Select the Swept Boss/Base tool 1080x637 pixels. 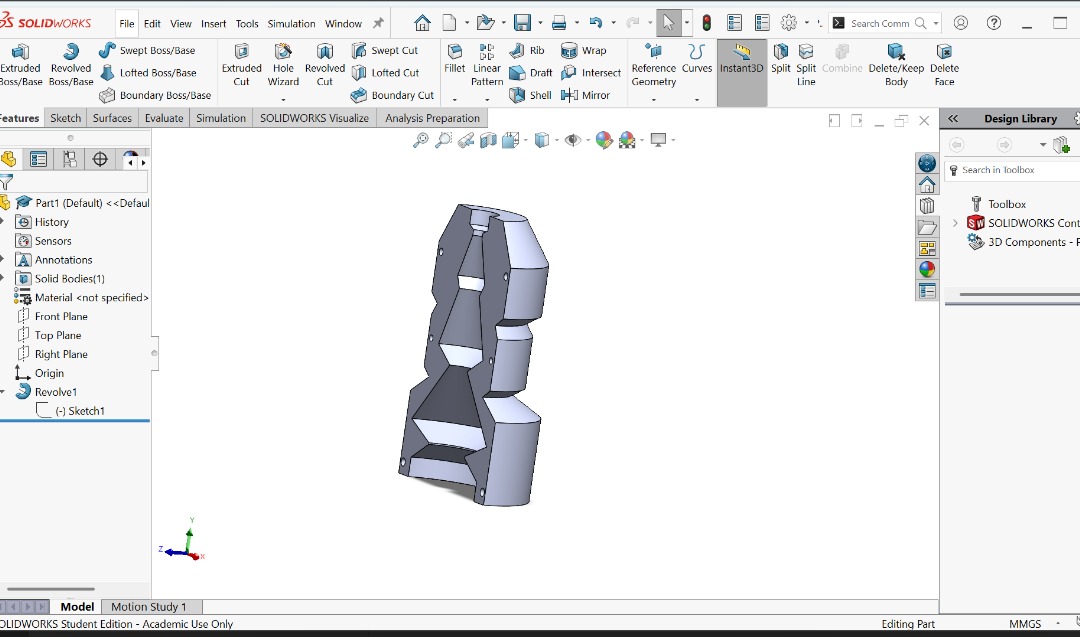point(147,50)
